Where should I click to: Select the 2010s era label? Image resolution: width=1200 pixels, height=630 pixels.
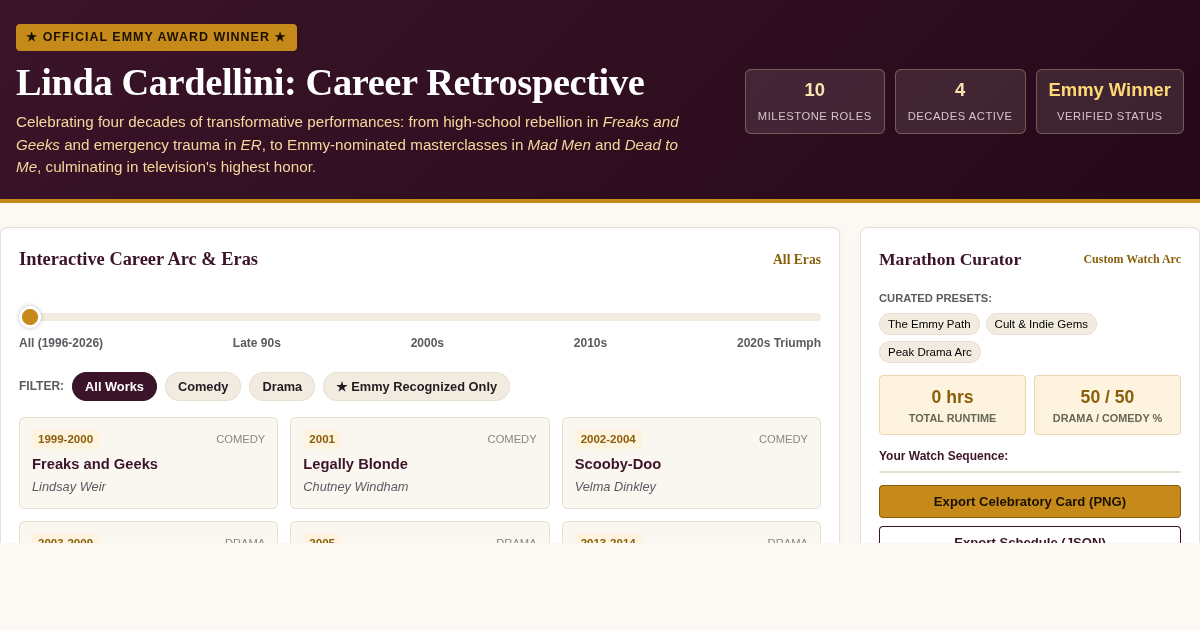590,343
